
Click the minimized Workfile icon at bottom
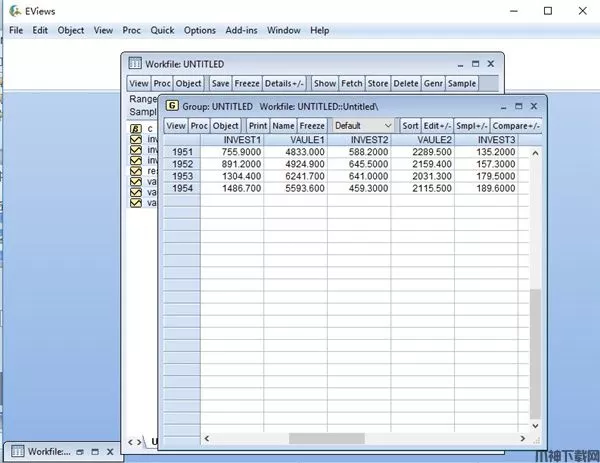tap(16, 451)
